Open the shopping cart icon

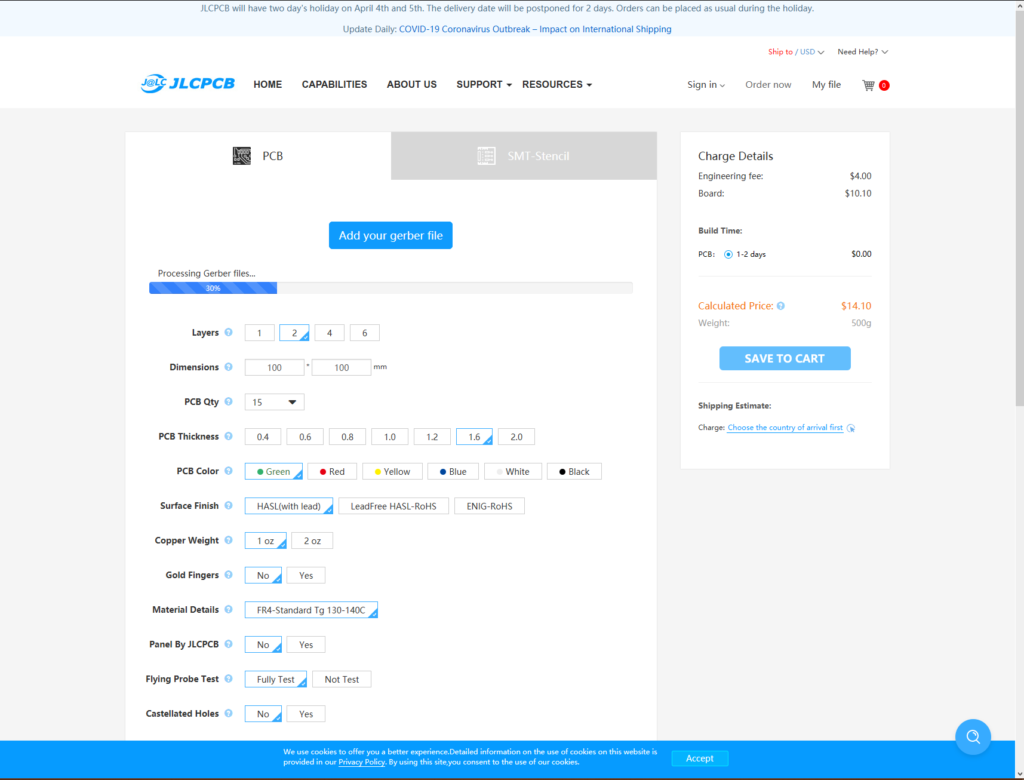(868, 85)
